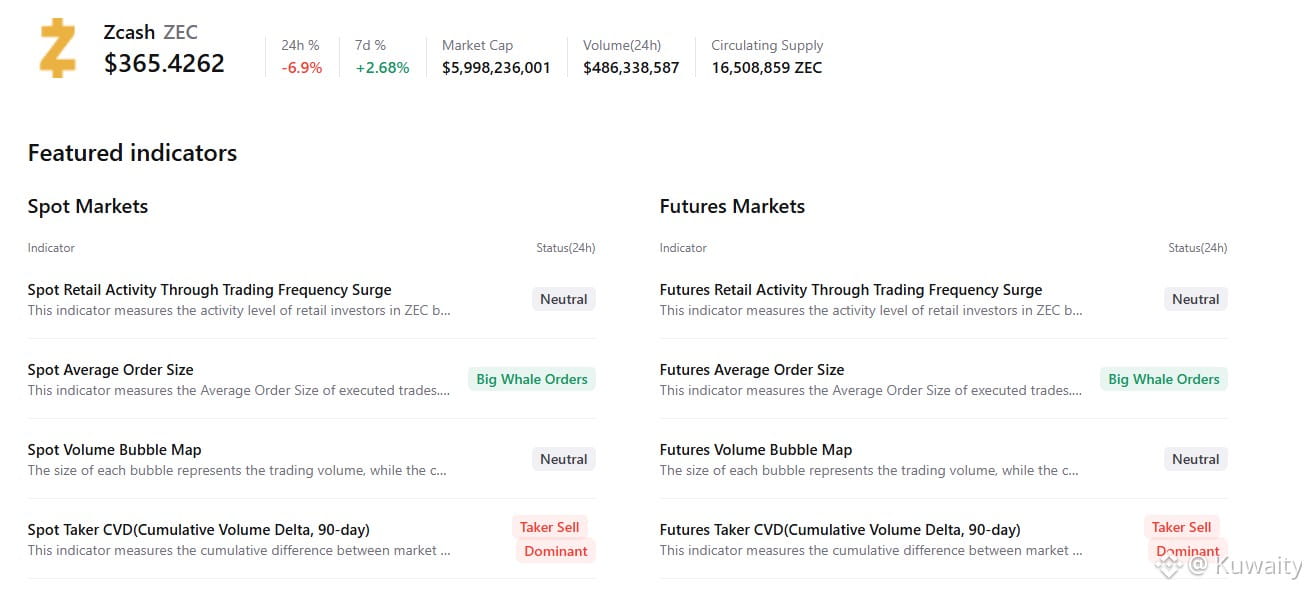Select the Futures Markets heading
Image resolution: width=1310 pixels, height=590 pixels.
click(732, 207)
